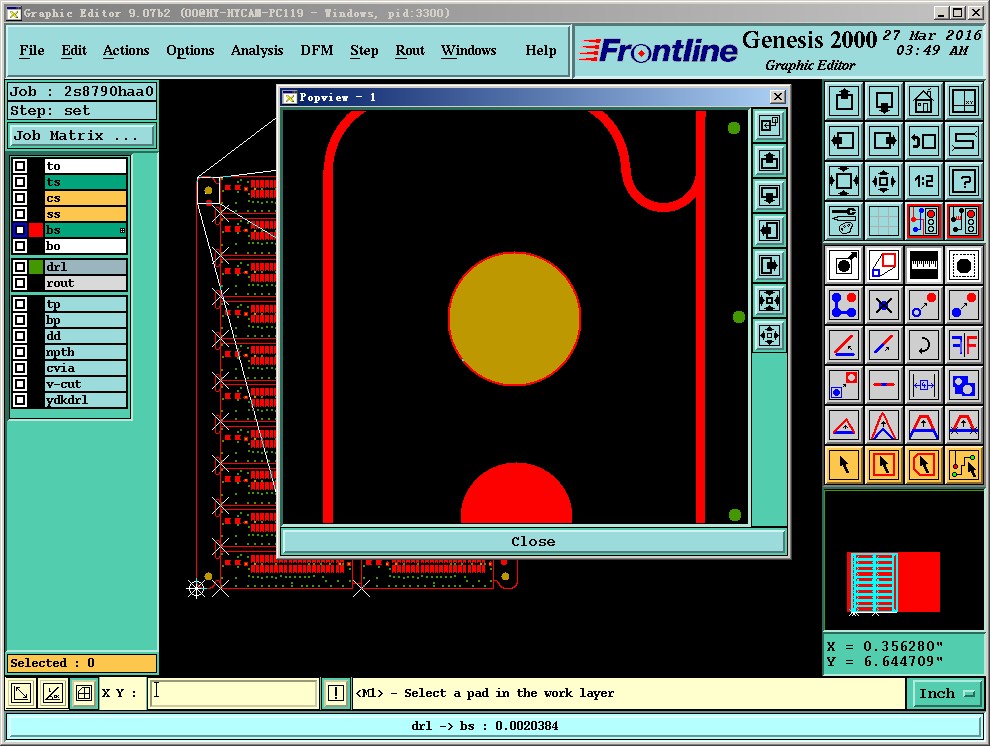The image size is (990, 746).
Task: Toggle the 'drl' layer checkbox
Action: 20,267
